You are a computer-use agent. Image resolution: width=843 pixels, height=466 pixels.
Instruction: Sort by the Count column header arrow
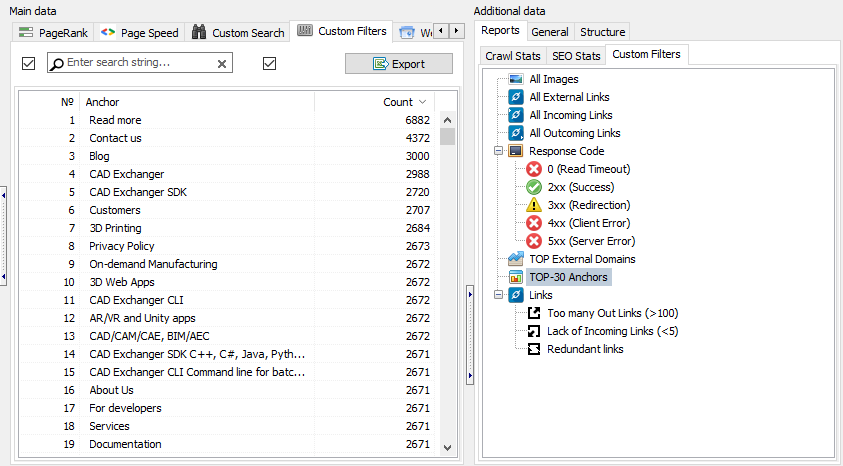click(422, 102)
